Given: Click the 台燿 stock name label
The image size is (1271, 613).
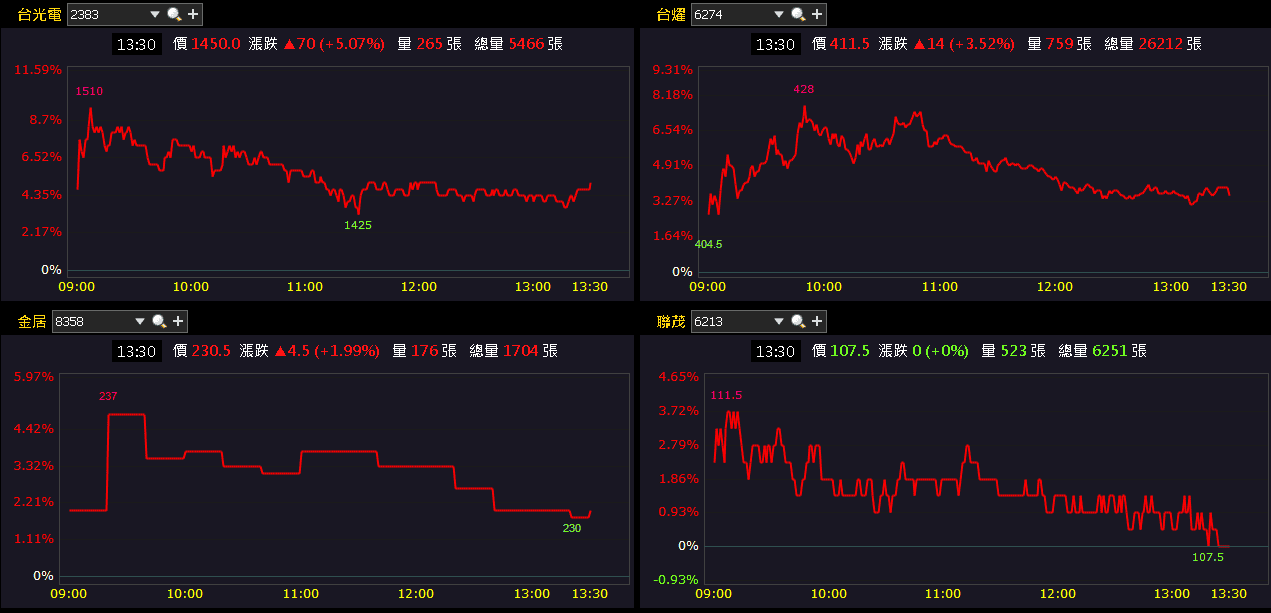Looking at the screenshot, I should (x=671, y=14).
